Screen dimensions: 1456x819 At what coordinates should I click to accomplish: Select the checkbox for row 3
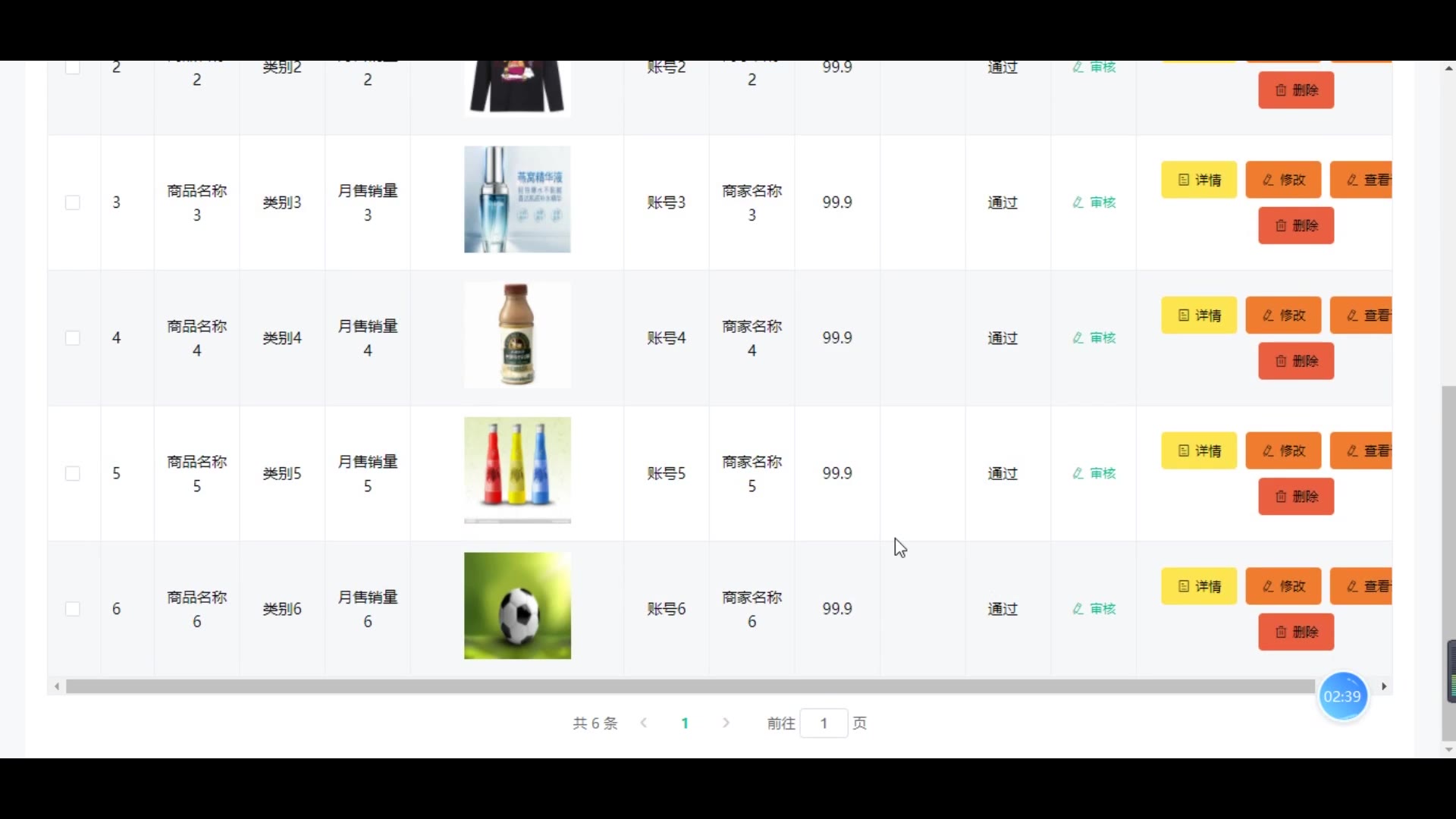coord(73,202)
